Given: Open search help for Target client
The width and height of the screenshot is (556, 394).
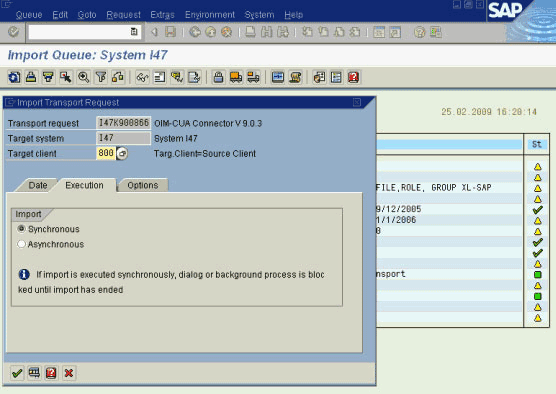Looking at the screenshot, I should coord(122,154).
